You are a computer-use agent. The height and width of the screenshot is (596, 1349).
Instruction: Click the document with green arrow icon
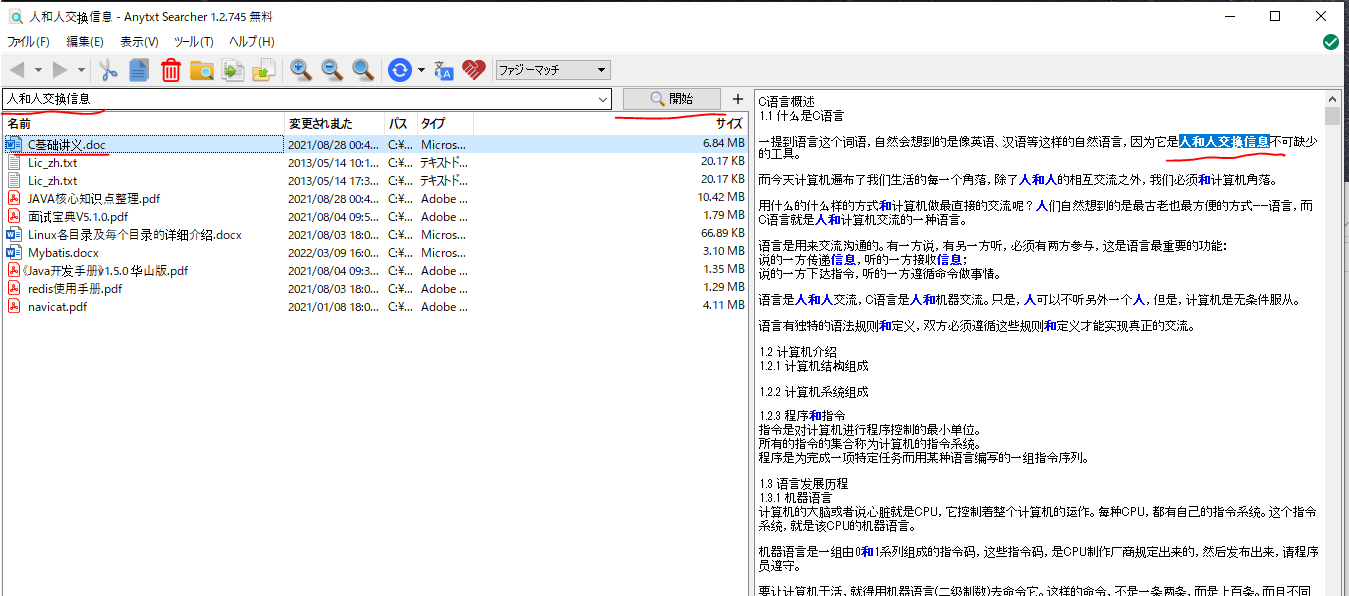233,70
